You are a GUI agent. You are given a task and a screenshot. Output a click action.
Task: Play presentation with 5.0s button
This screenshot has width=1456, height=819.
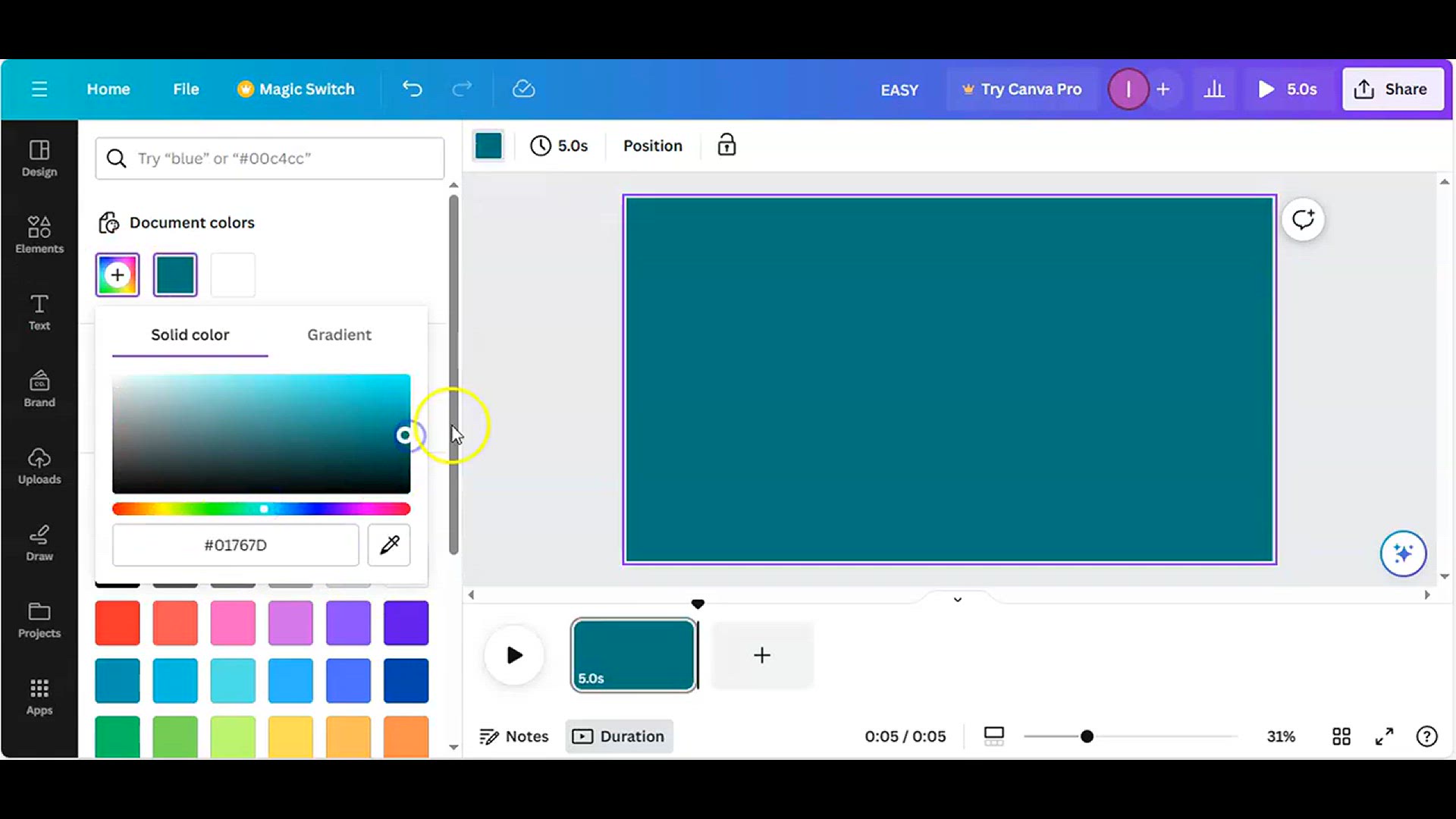pyautogui.click(x=1288, y=89)
